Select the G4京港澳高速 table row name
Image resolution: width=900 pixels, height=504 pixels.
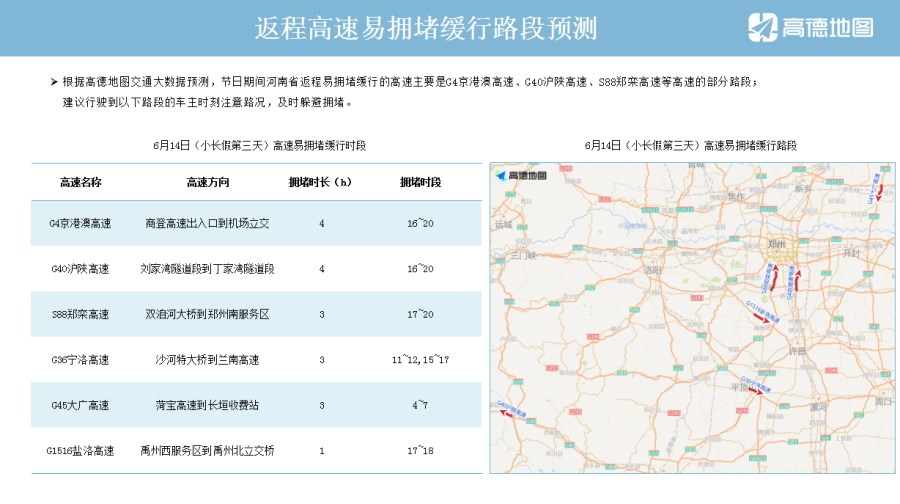click(80, 223)
